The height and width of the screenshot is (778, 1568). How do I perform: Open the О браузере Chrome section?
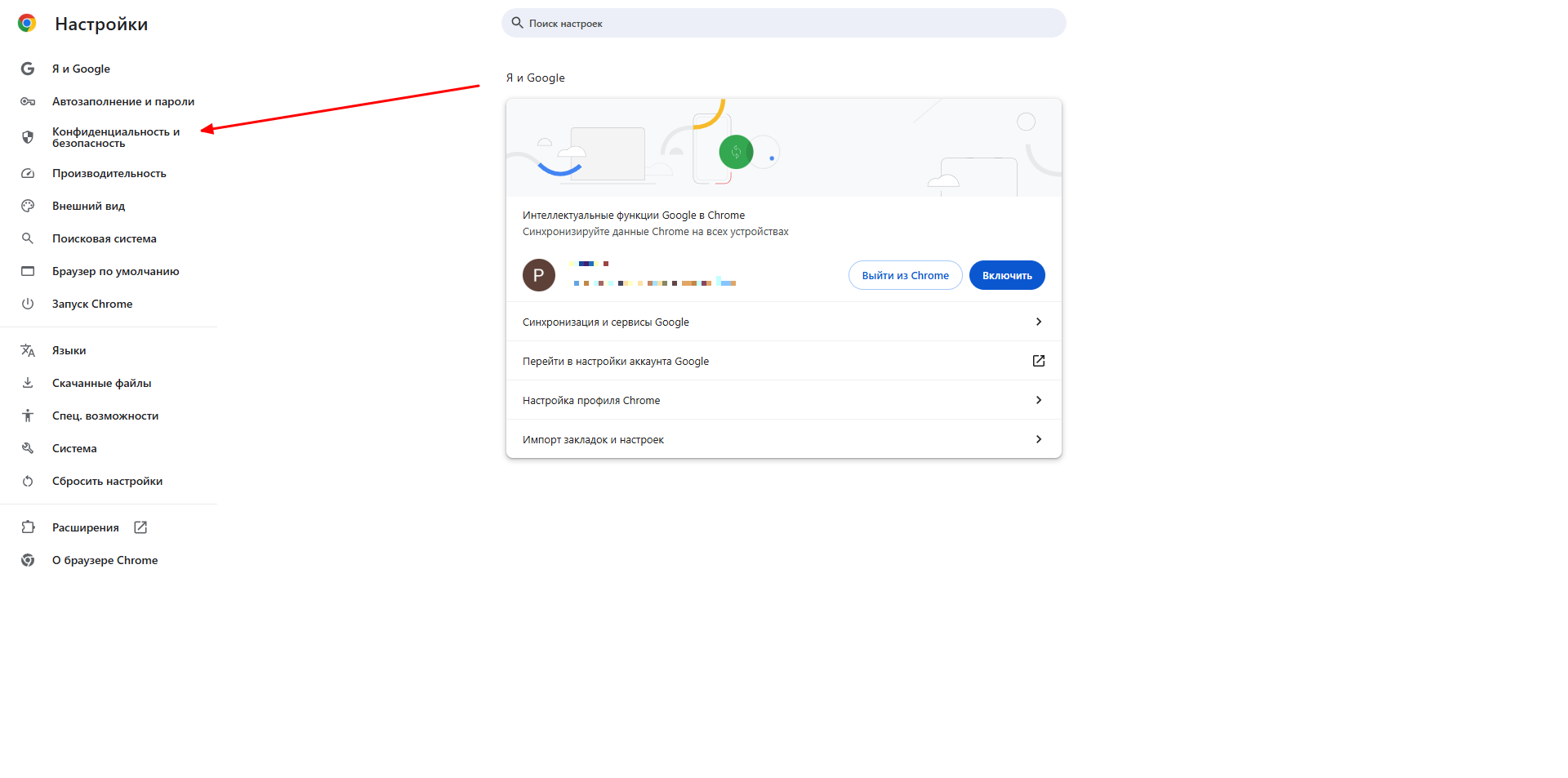click(x=105, y=560)
